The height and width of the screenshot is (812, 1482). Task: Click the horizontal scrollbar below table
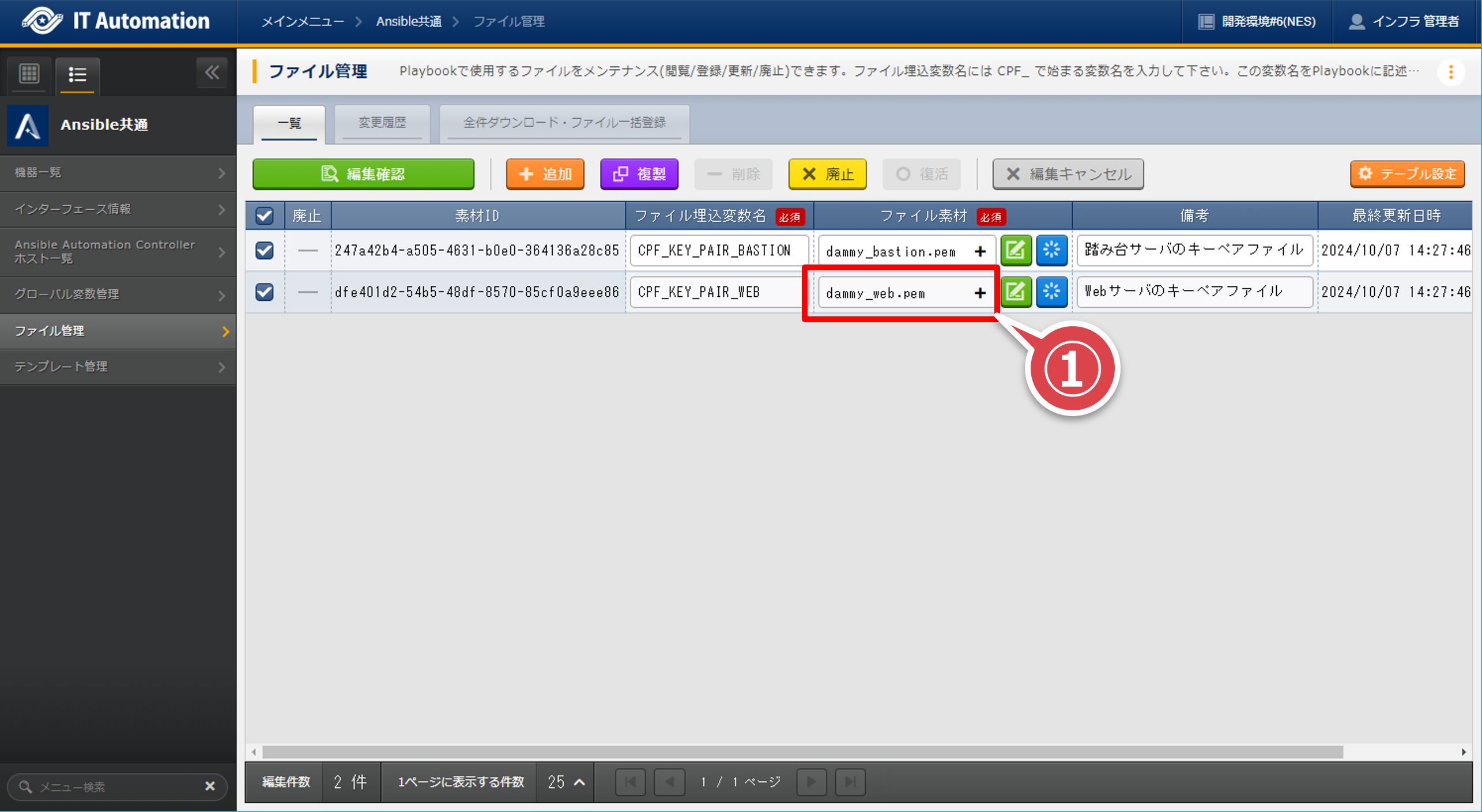click(801, 752)
